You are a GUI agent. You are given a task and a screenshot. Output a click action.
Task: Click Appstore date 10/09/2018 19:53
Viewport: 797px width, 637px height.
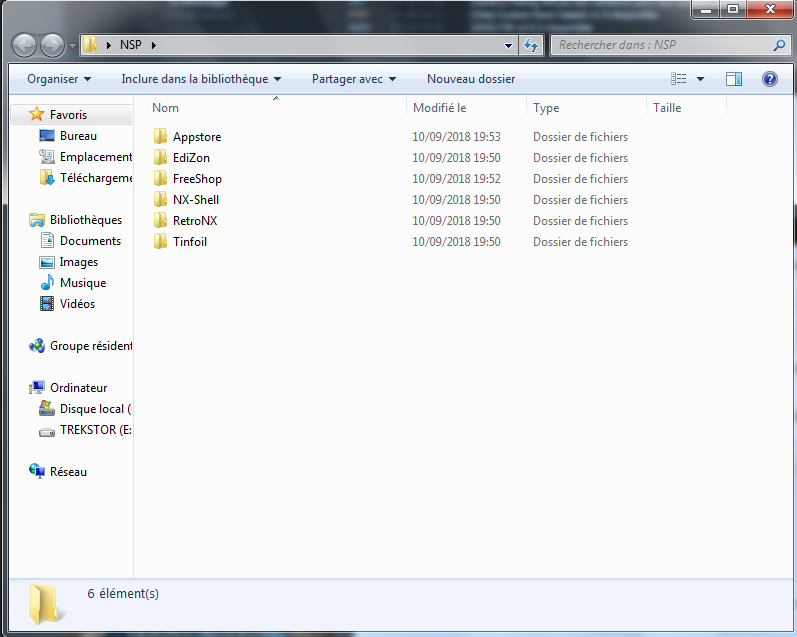456,137
